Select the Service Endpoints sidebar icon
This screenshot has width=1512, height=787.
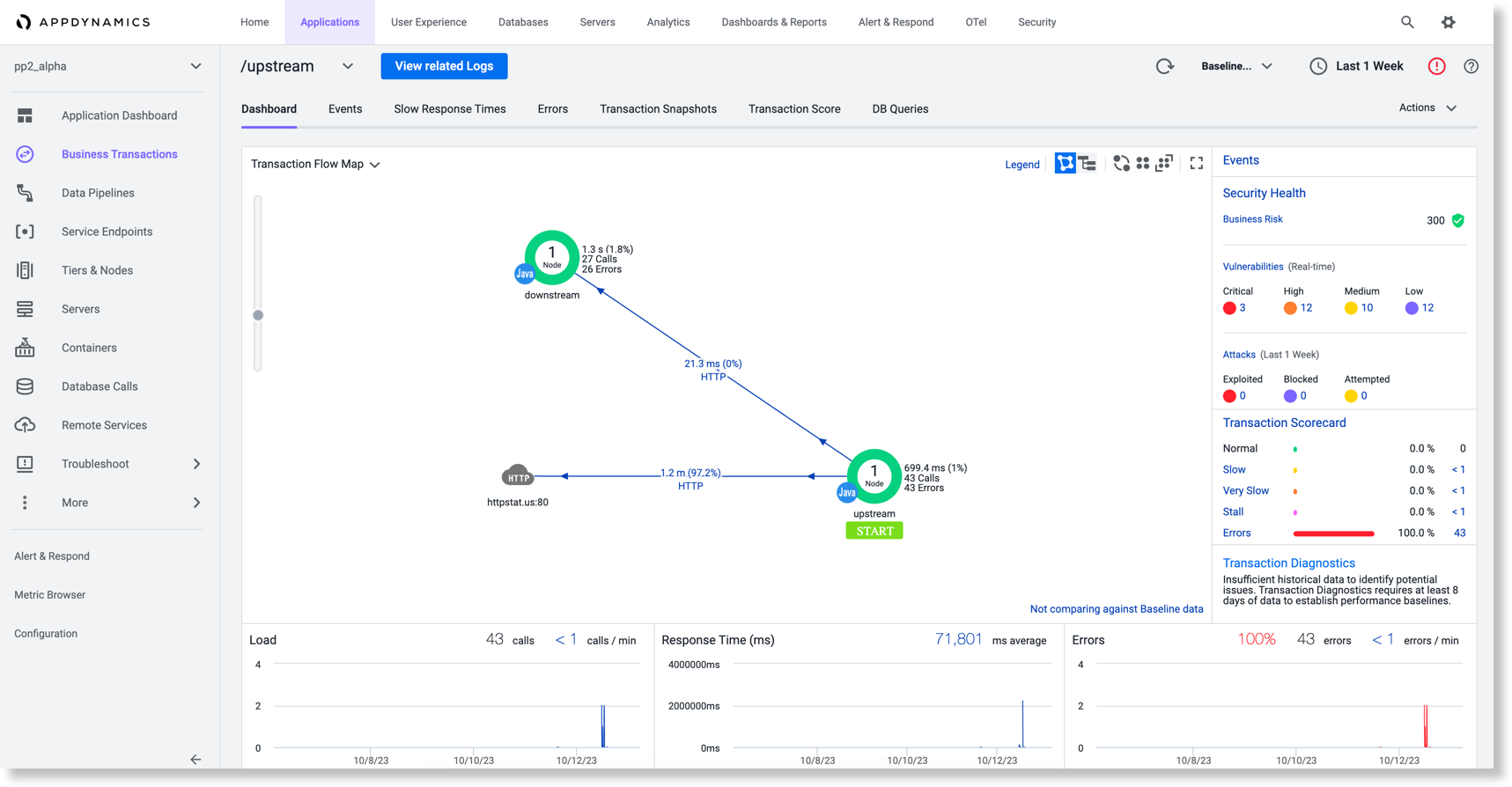tap(25, 232)
